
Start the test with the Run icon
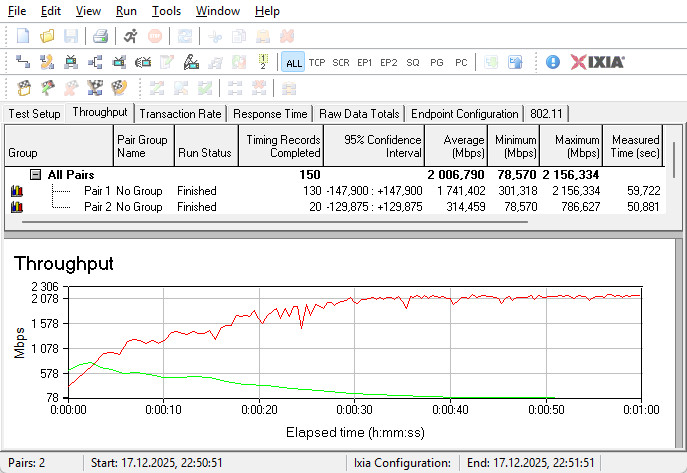(131, 36)
